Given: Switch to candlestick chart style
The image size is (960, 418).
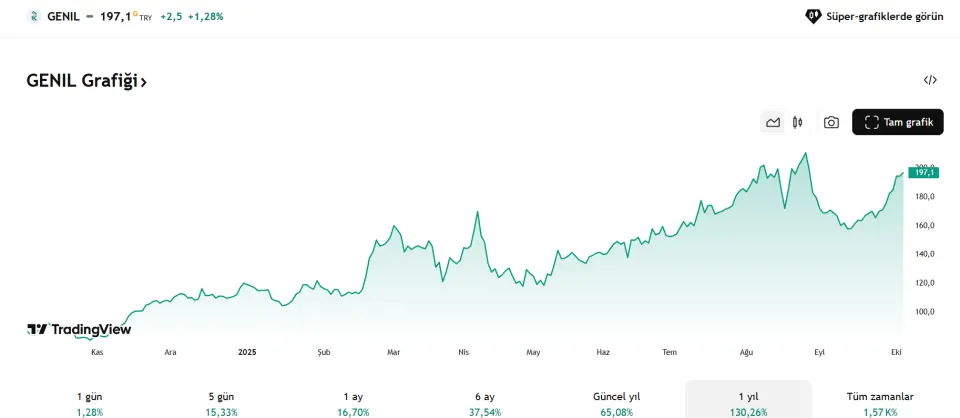Looking at the screenshot, I should pos(798,122).
